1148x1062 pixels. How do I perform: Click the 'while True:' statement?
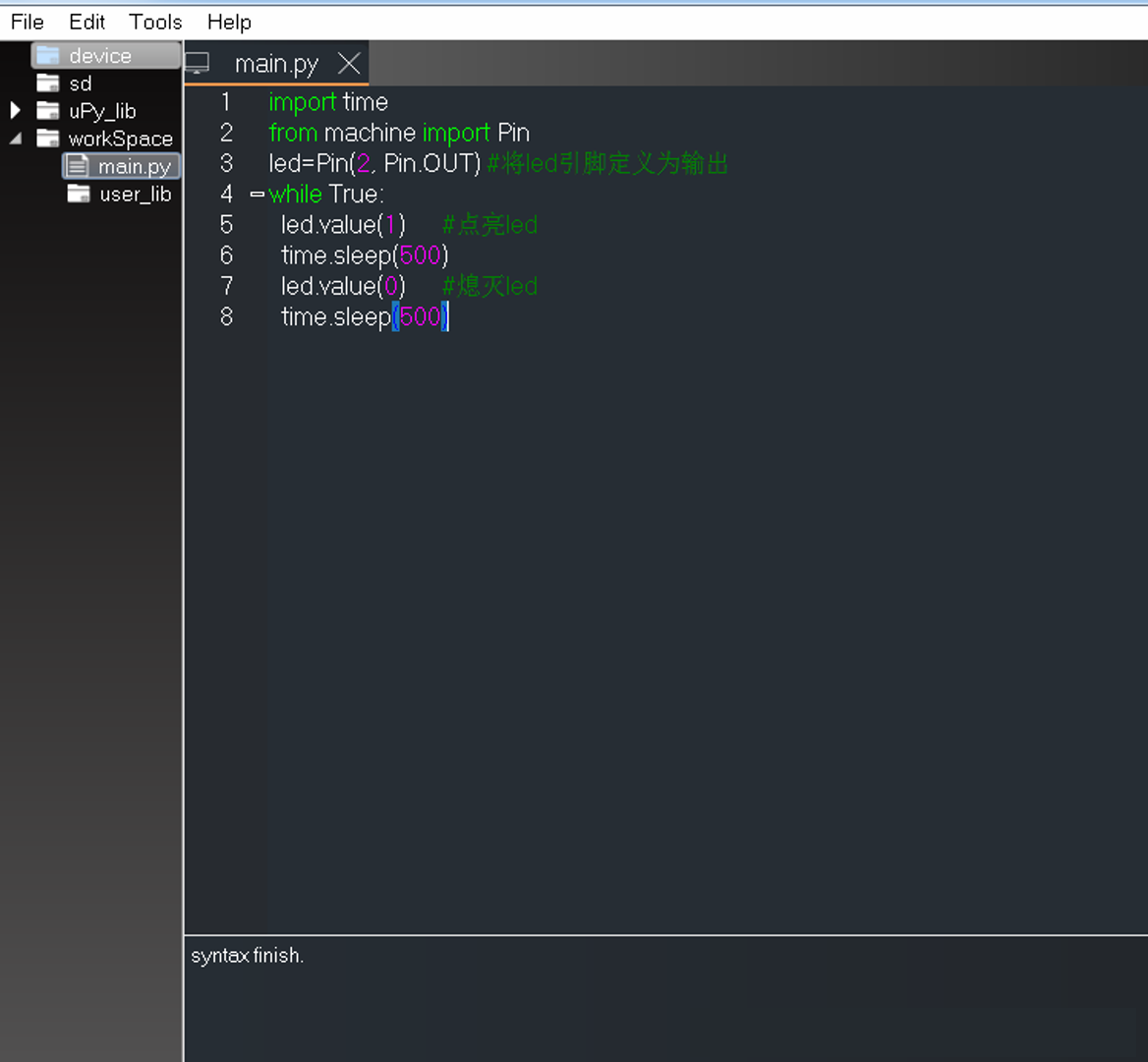325,194
